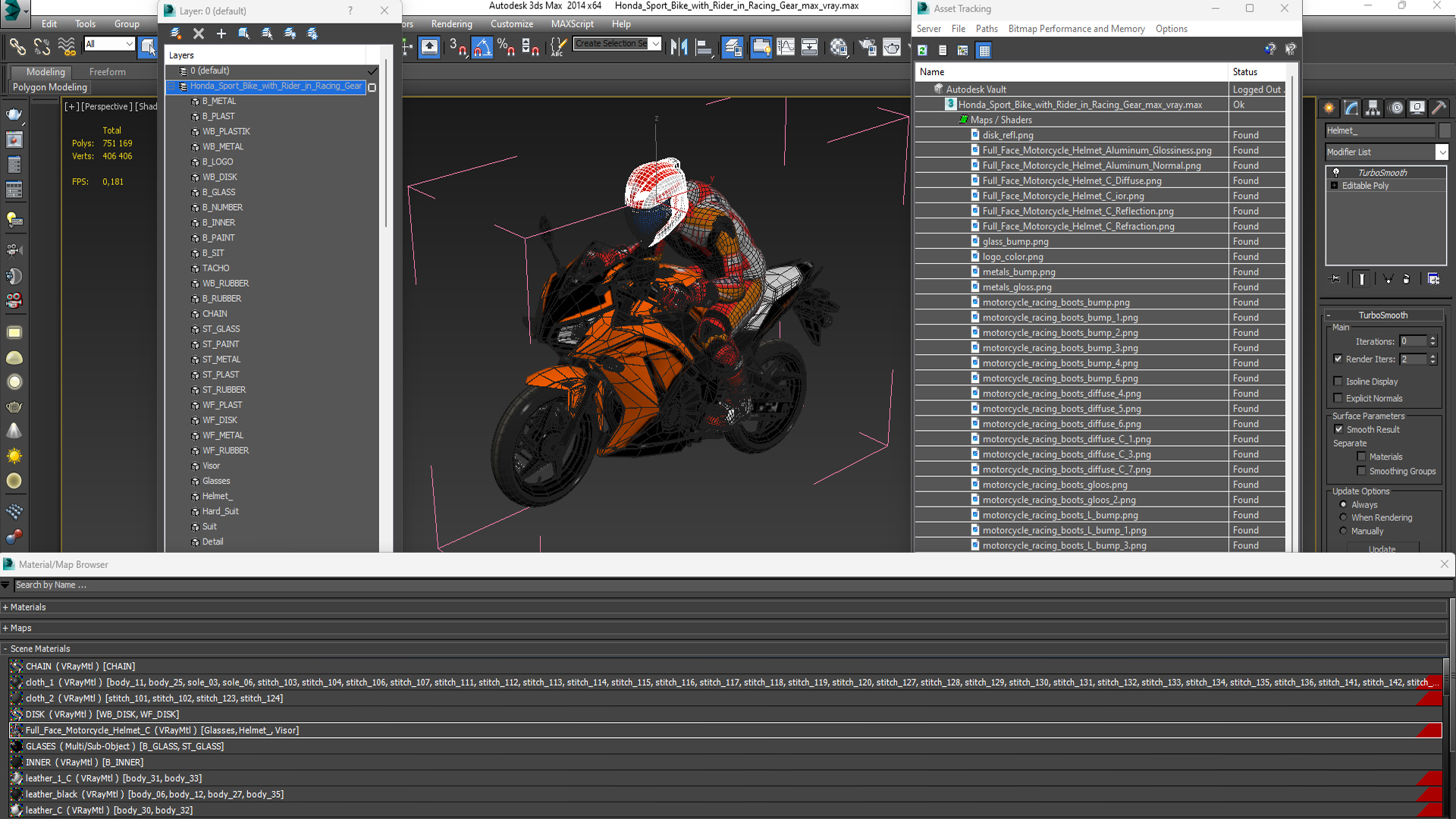Toggle TurboSmooth modifier light bulb in stack
The width and height of the screenshot is (1456, 819).
click(1336, 173)
